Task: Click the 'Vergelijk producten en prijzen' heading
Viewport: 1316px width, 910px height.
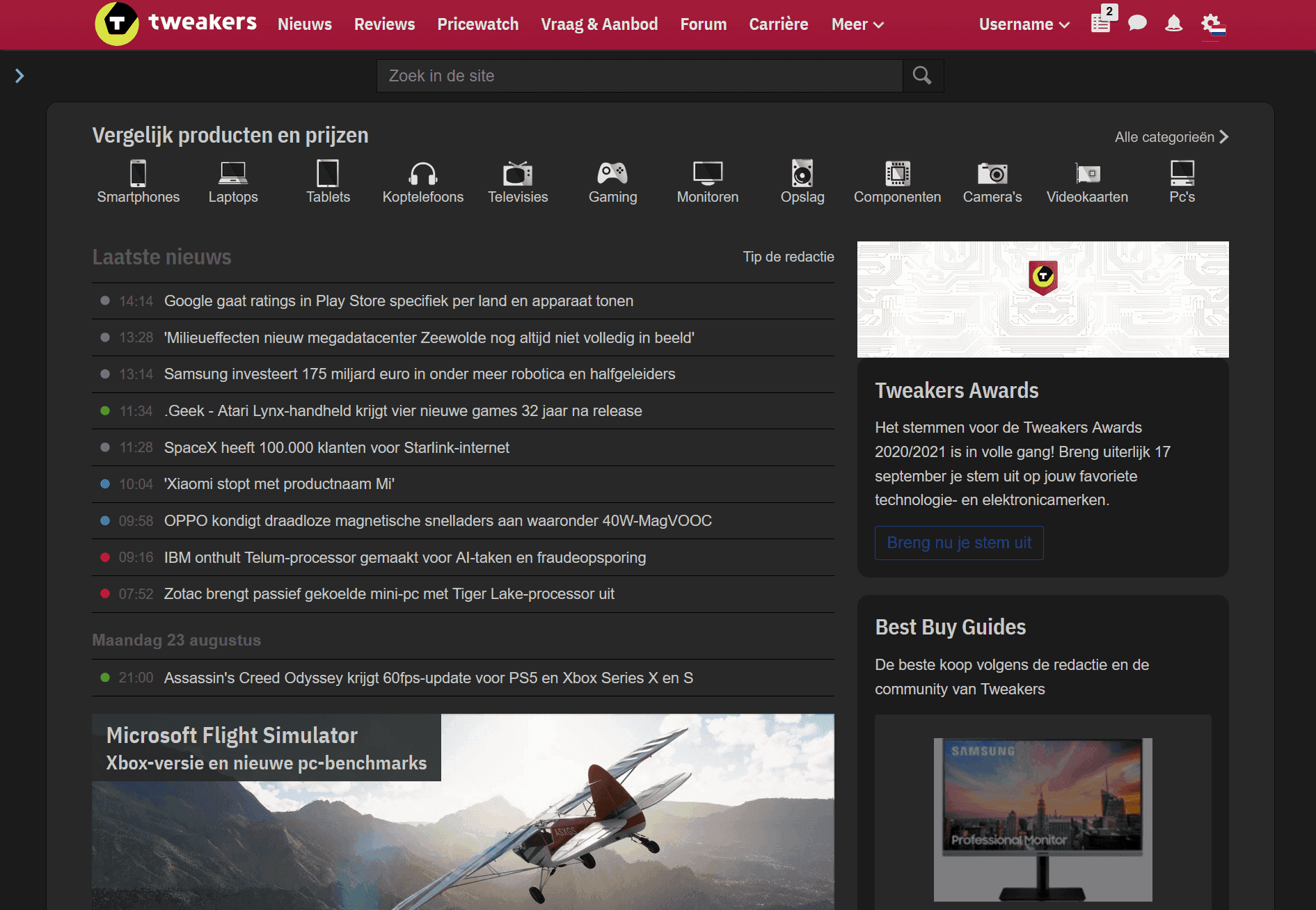Action: click(x=230, y=136)
